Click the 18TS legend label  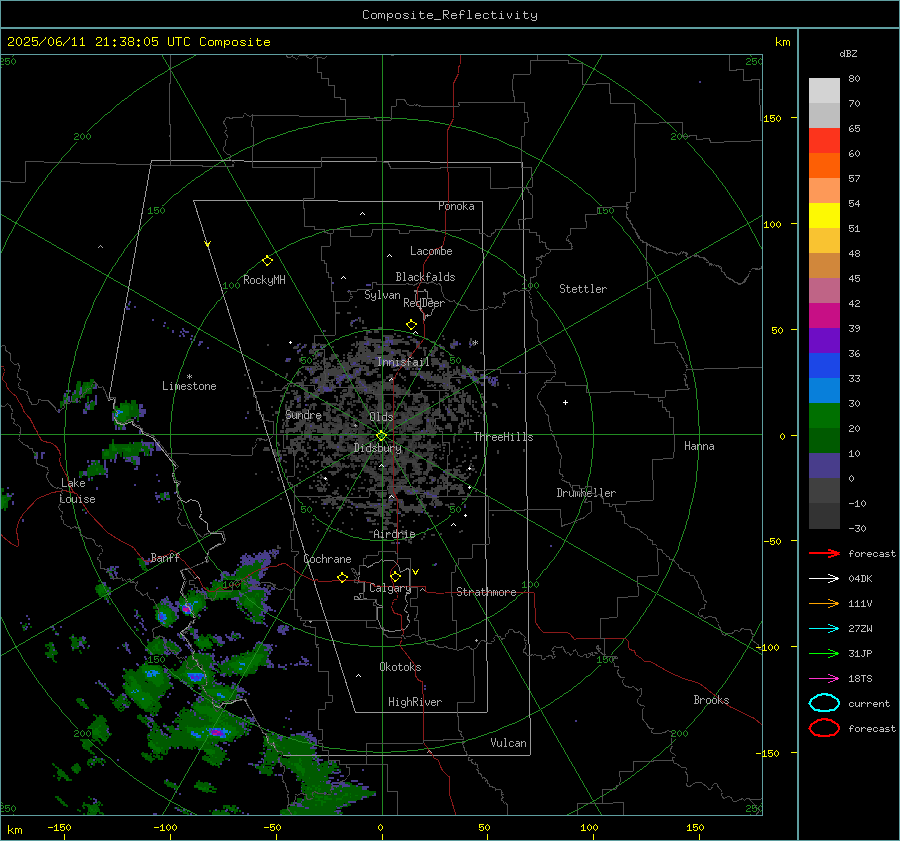[860, 679]
